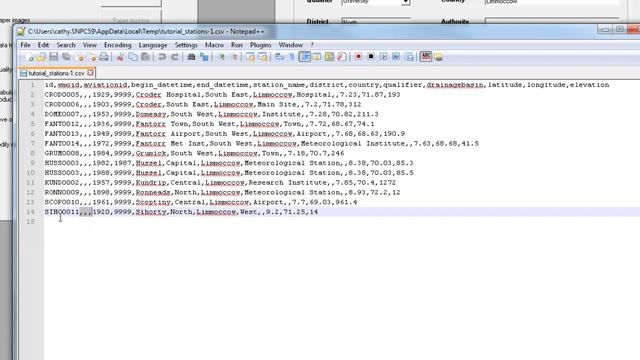640x360 pixels.
Task: Create a new document with New icon
Action: click(x=29, y=57)
